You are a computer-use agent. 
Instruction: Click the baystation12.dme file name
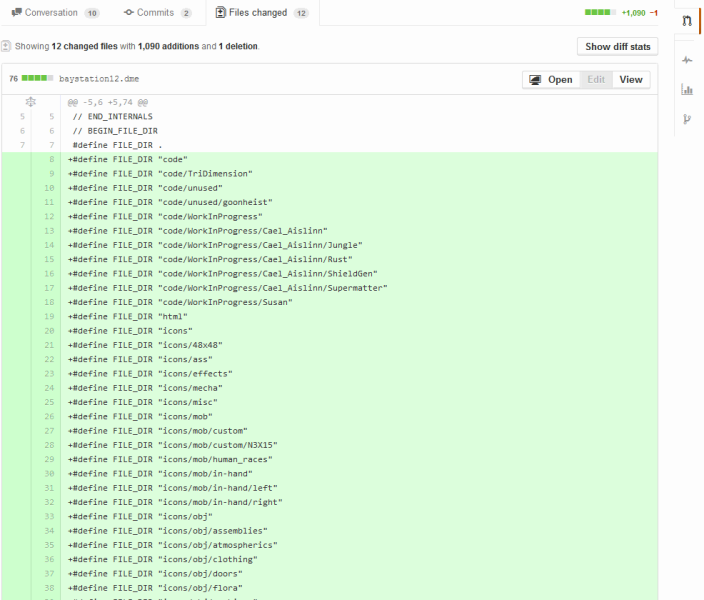[100, 78]
